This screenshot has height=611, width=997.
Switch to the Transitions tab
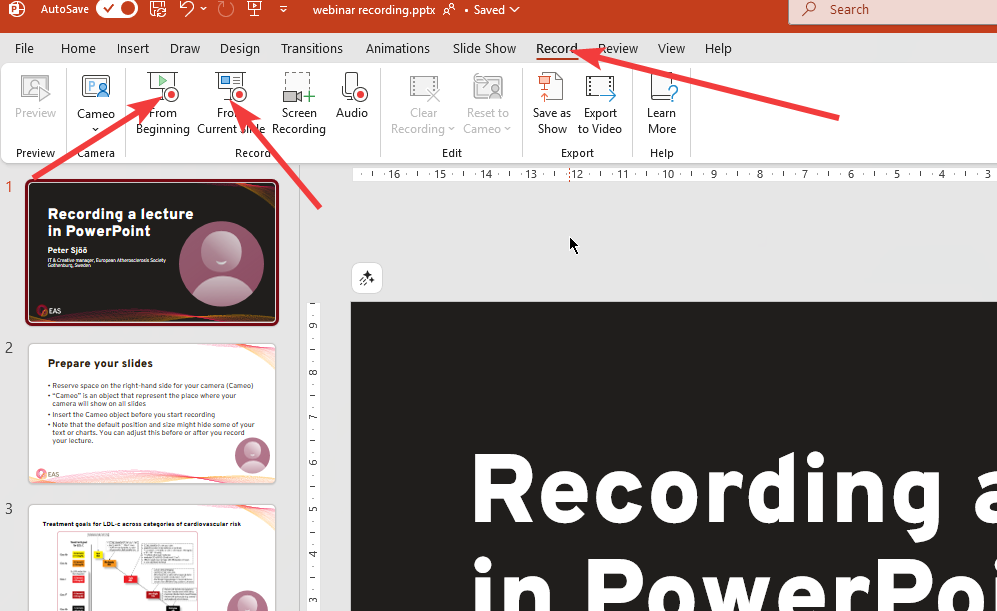click(312, 48)
